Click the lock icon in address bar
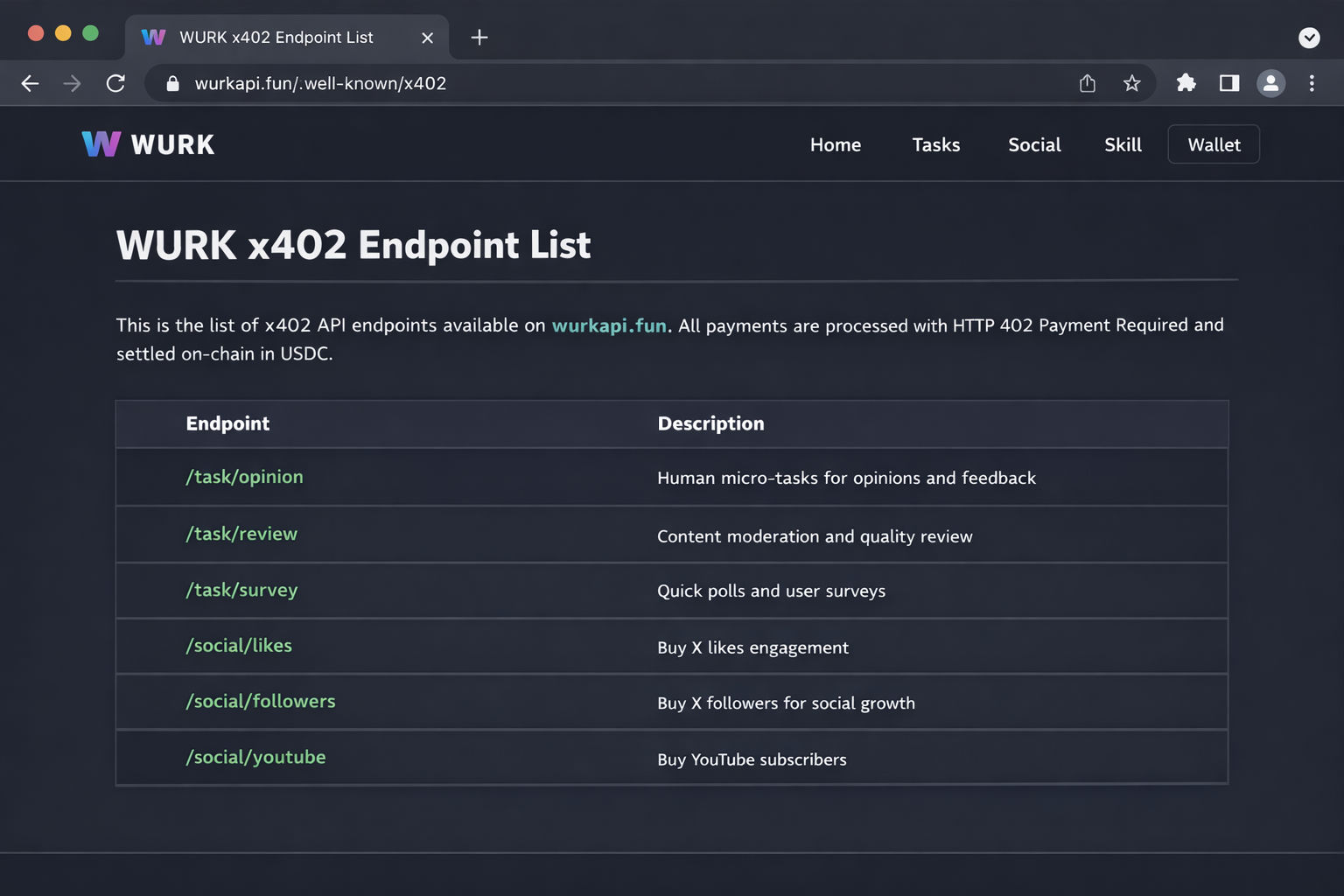This screenshot has height=896, width=1344. pos(172,83)
